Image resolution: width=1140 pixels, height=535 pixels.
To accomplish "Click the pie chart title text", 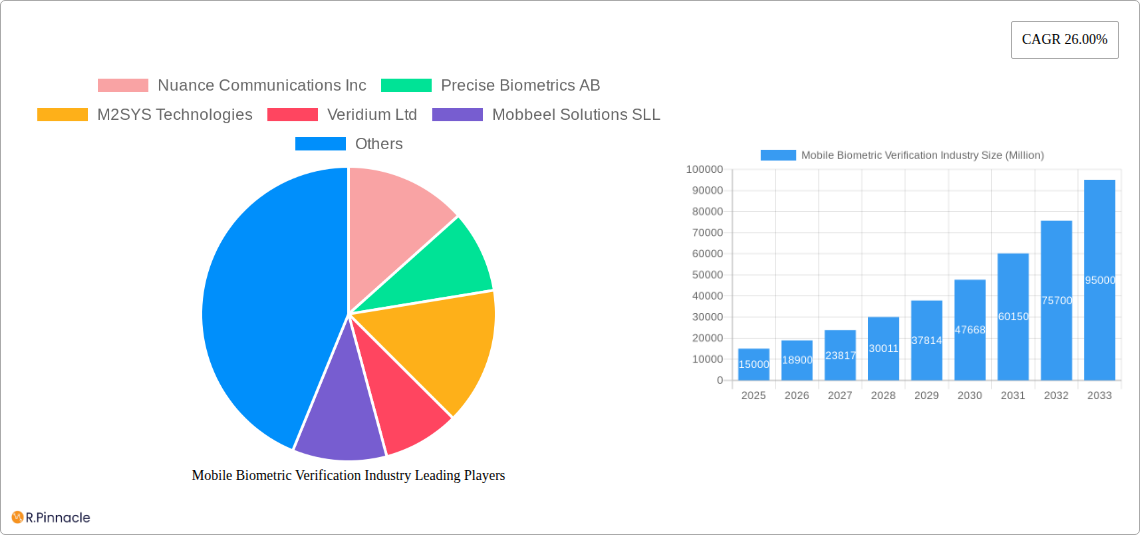I will pyautogui.click(x=348, y=475).
